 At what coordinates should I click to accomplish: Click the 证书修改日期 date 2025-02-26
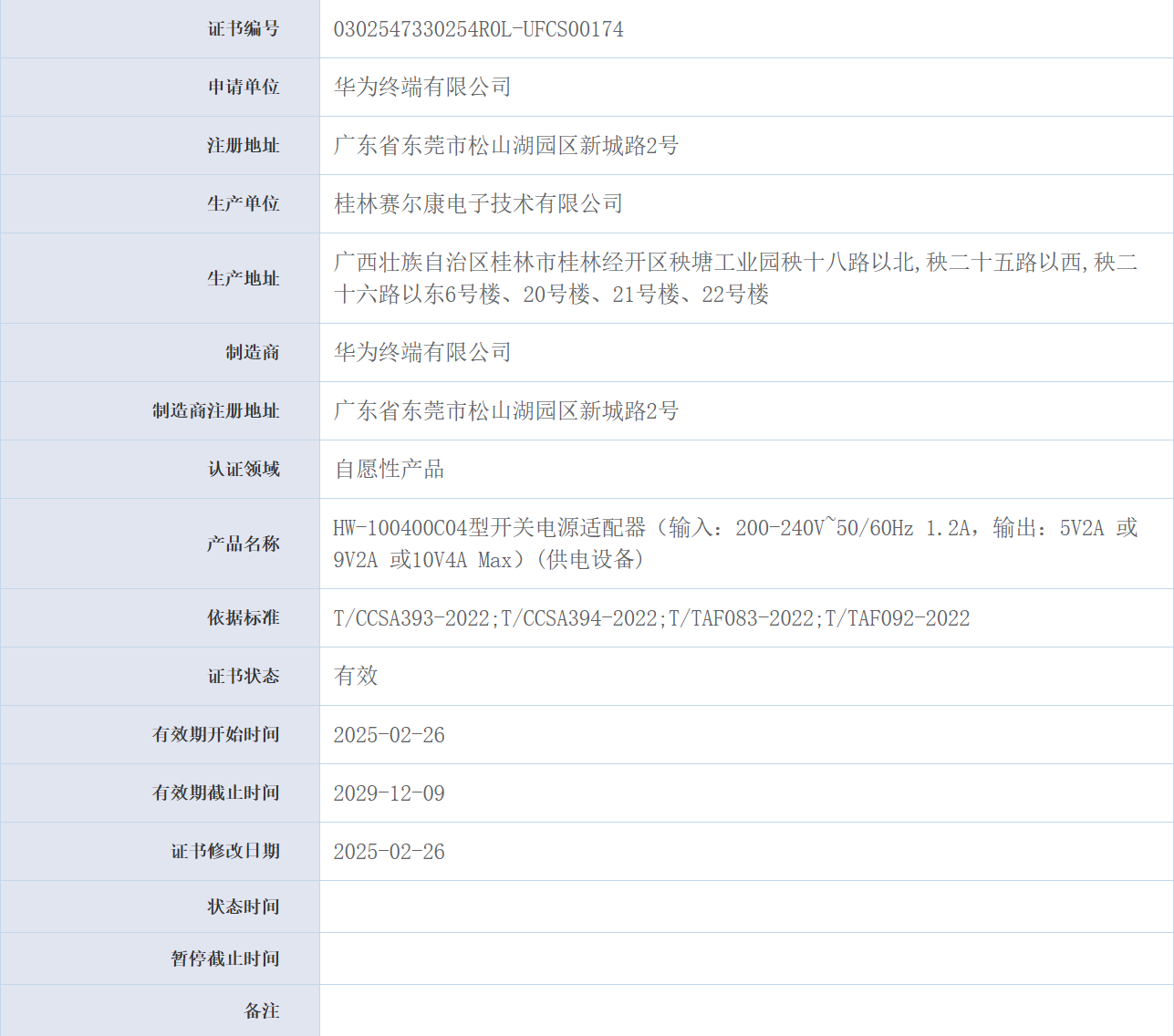pyautogui.click(x=390, y=852)
